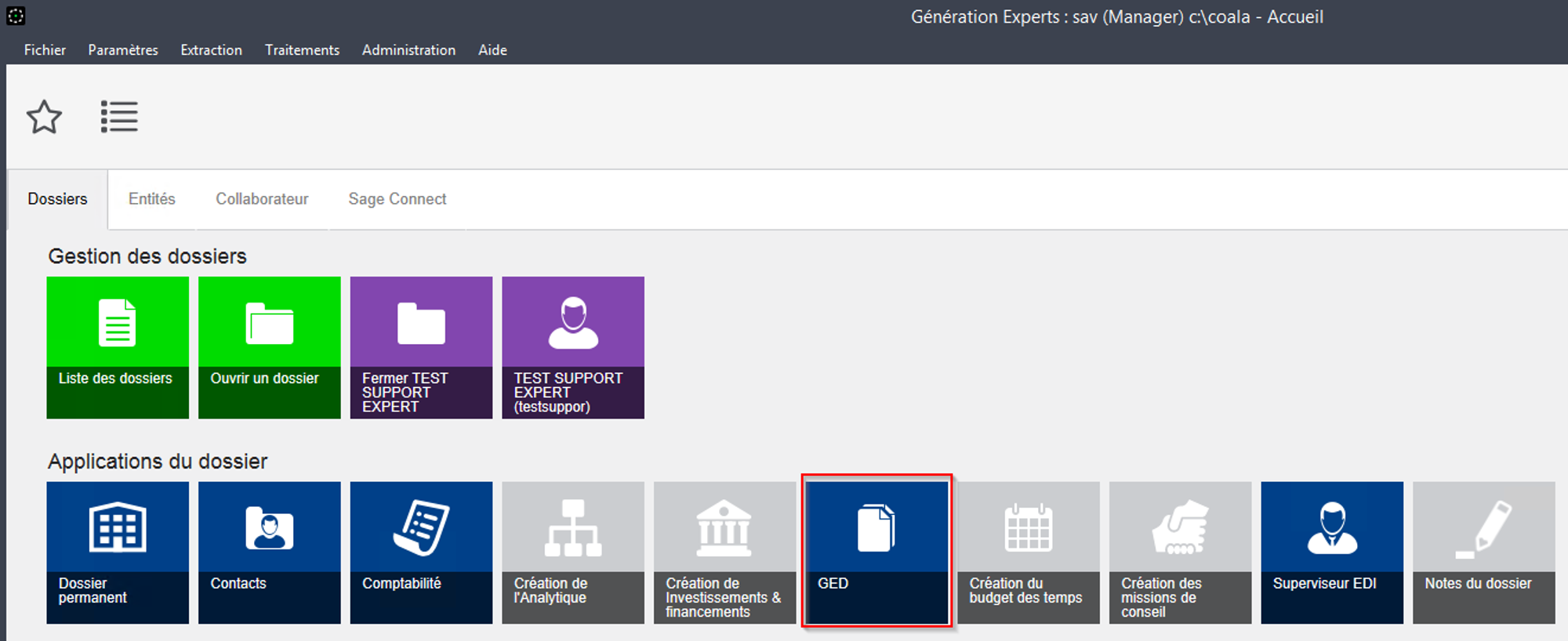Click Création de l'Analytique tile

click(573, 552)
